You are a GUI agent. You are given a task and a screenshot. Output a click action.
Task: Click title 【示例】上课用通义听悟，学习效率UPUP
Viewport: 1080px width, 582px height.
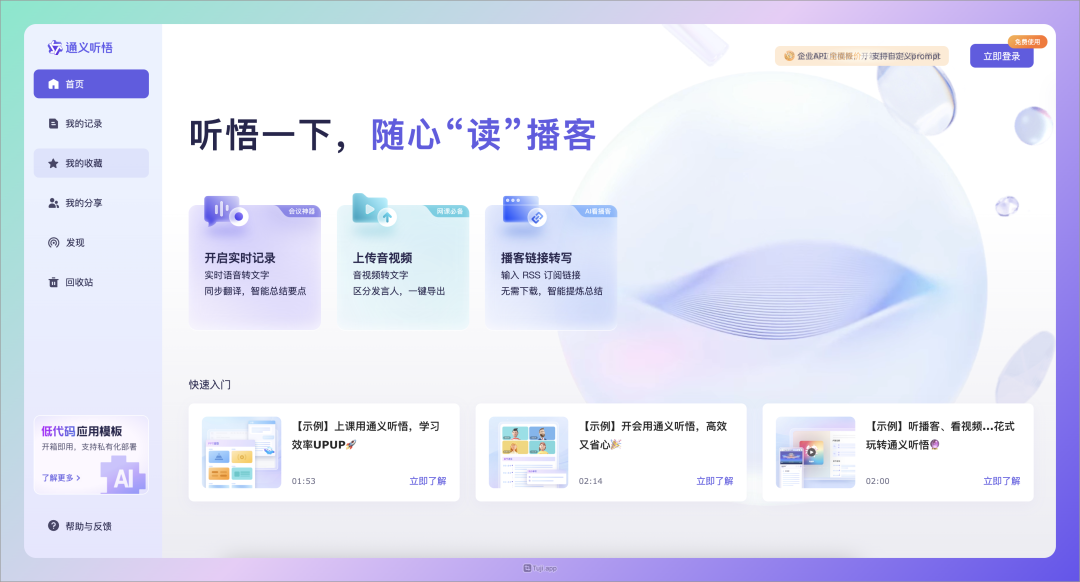[366, 435]
